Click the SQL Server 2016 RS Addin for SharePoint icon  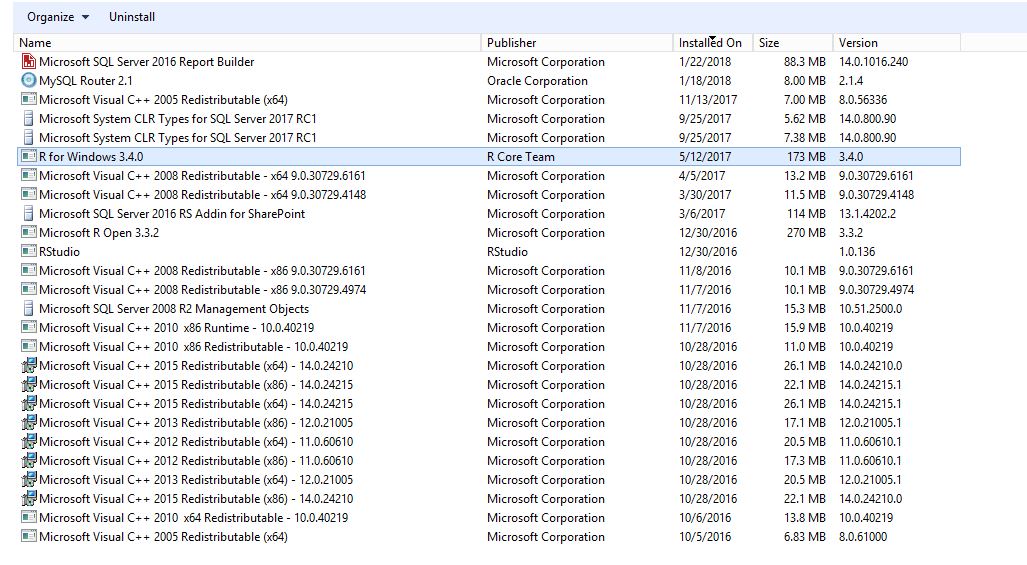(x=28, y=213)
